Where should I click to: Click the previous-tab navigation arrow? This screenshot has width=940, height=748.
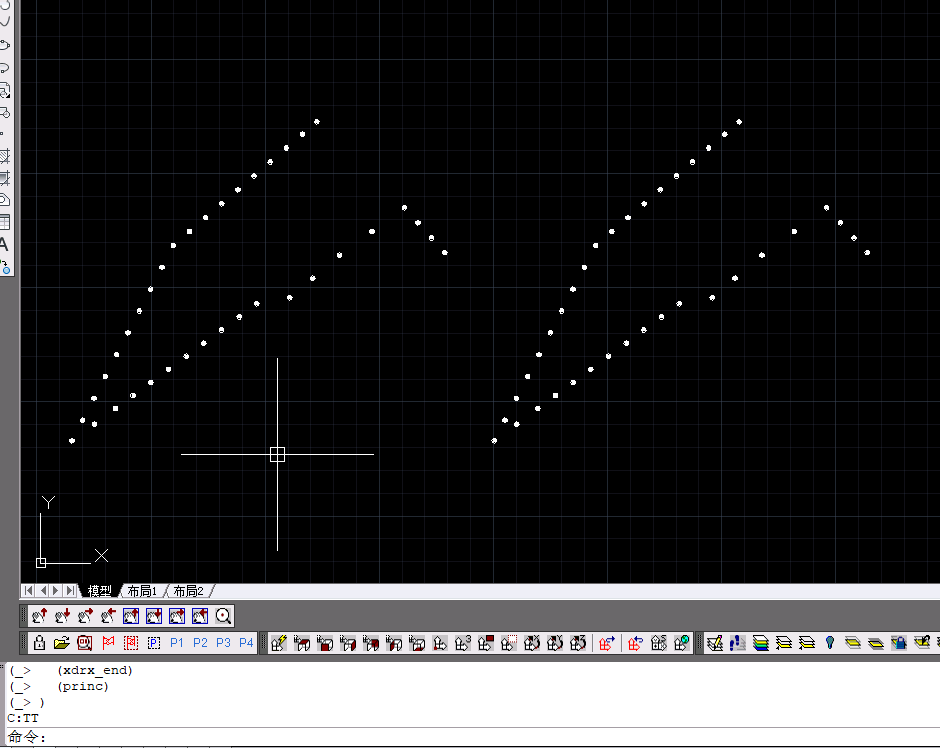[x=42, y=590]
